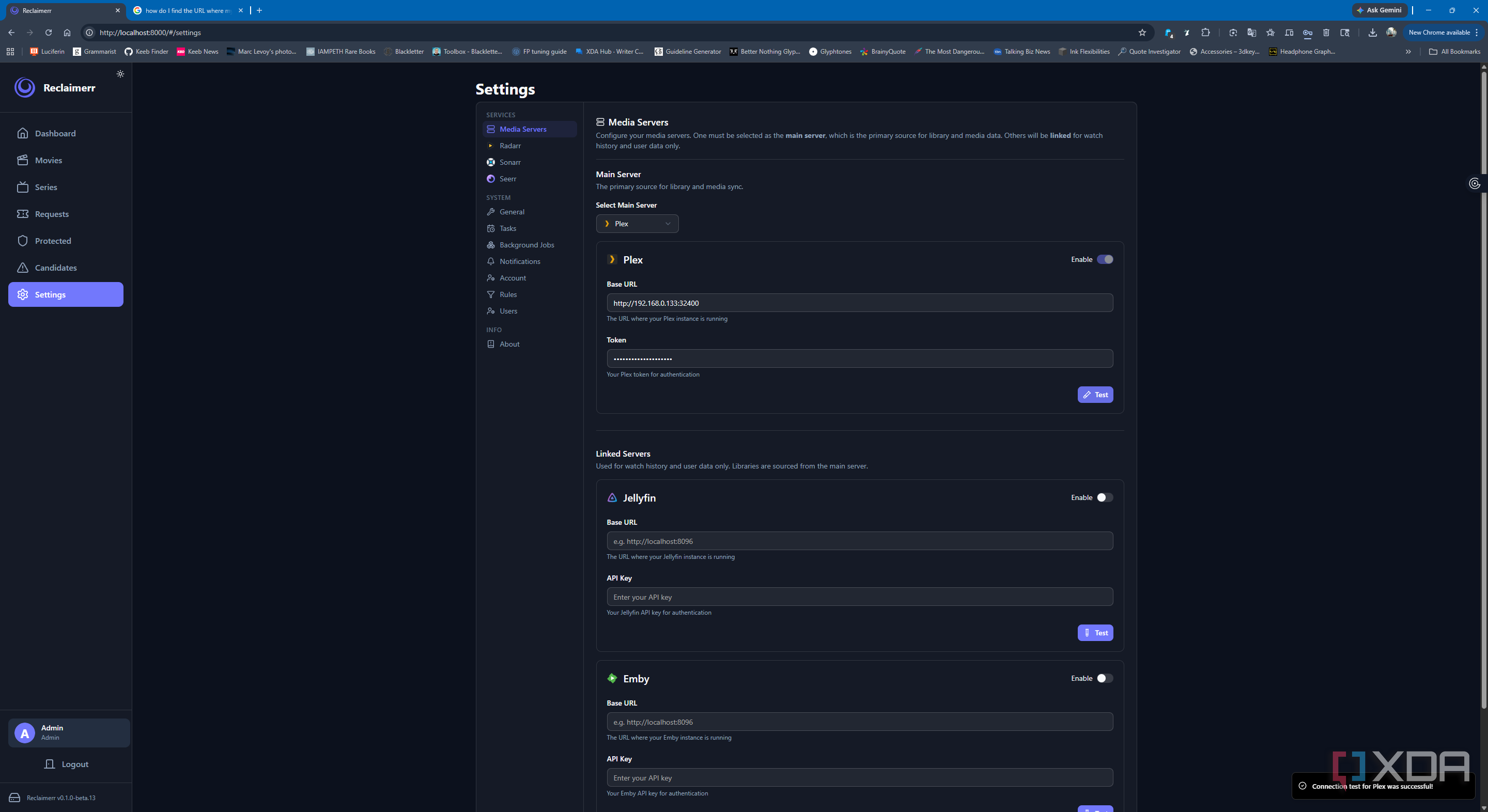
Task: Open Users settings
Action: point(529,311)
